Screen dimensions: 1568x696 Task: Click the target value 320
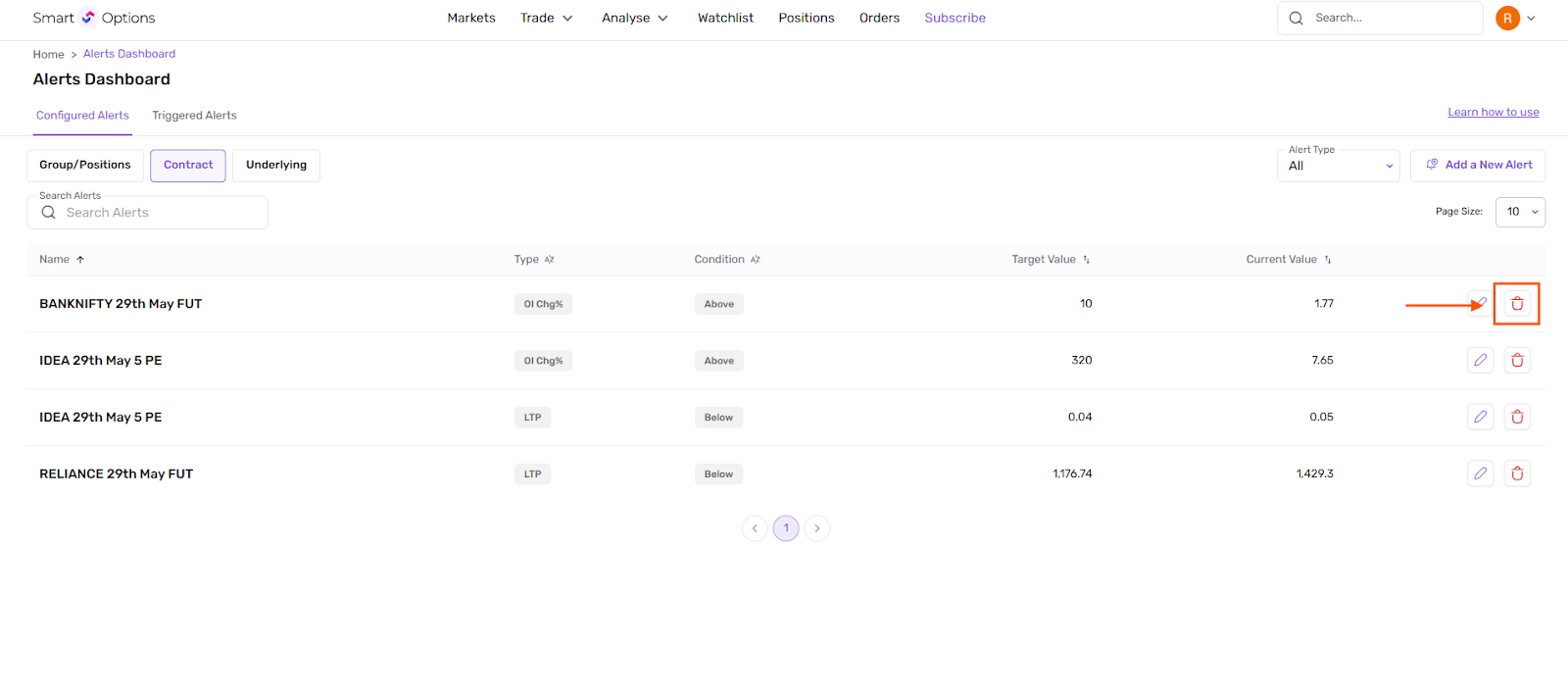tap(1082, 361)
